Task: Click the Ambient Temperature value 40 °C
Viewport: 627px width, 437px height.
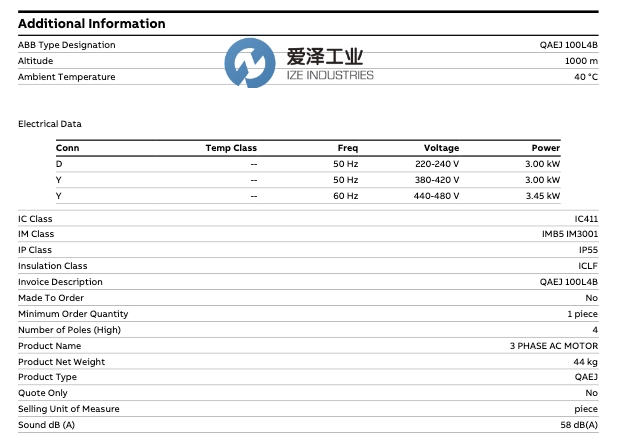Action: pyautogui.click(x=585, y=77)
